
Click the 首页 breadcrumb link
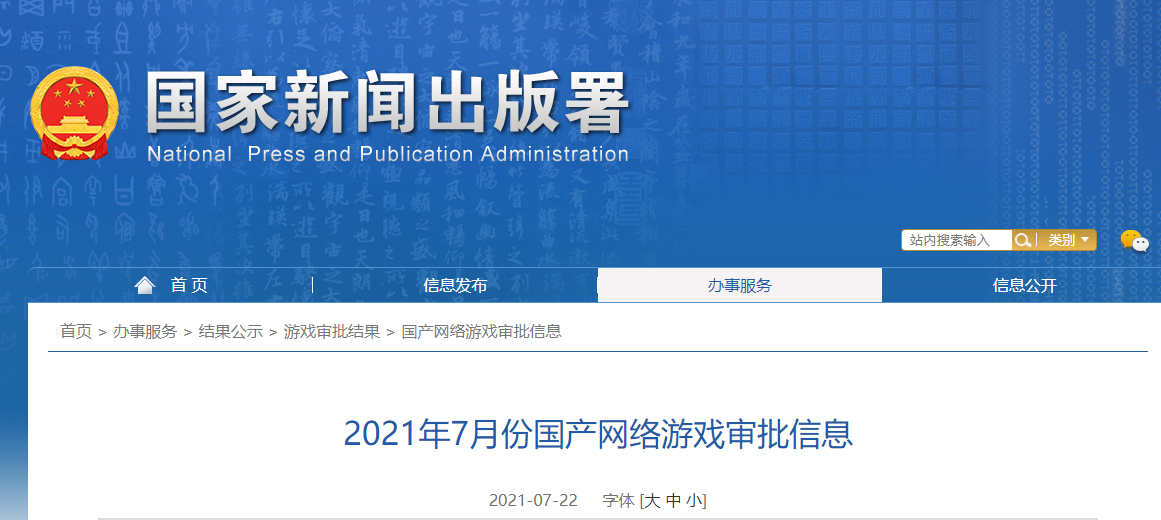pyautogui.click(x=76, y=331)
